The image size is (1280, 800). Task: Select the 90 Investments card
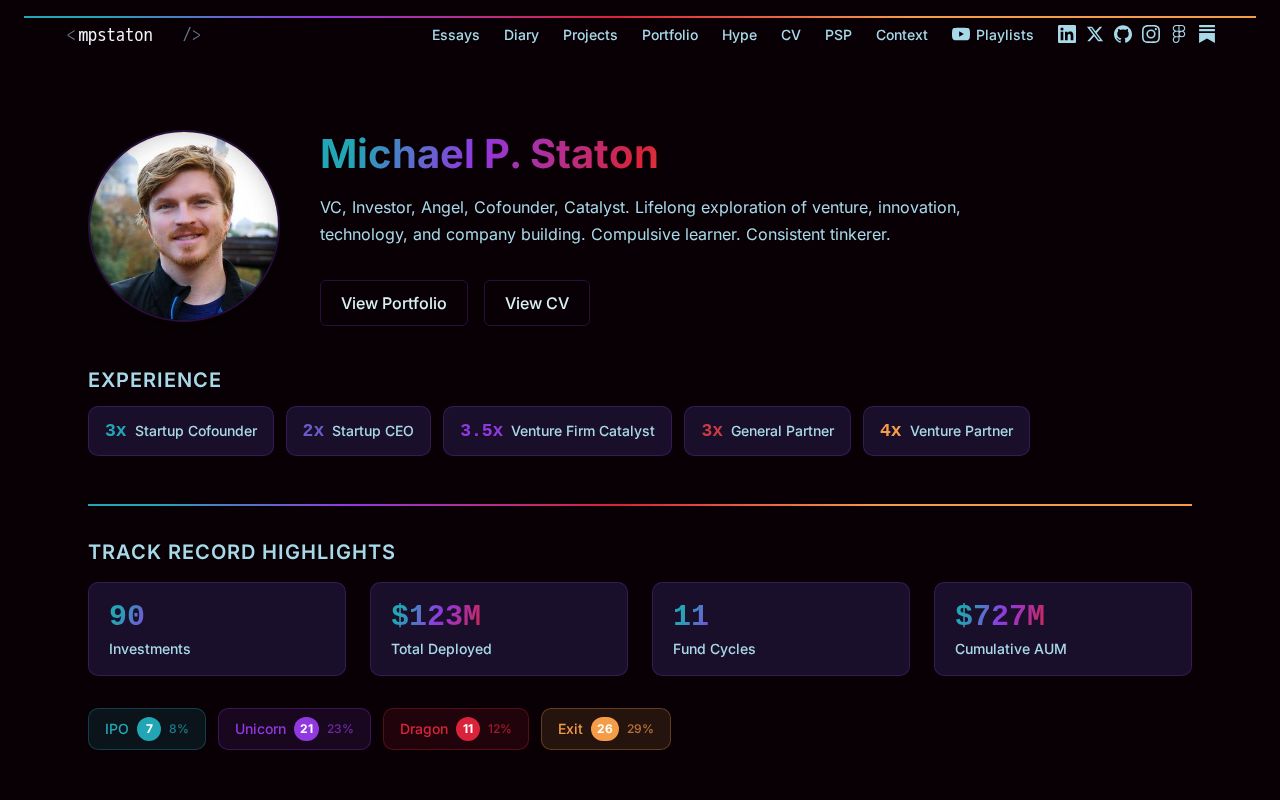click(217, 629)
